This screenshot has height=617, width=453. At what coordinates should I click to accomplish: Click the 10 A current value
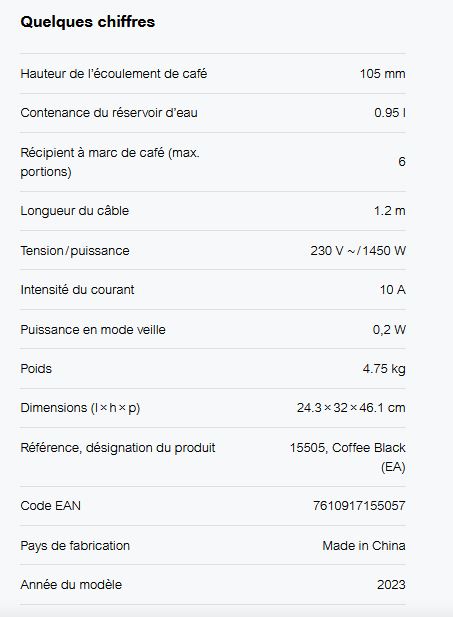click(x=392, y=290)
